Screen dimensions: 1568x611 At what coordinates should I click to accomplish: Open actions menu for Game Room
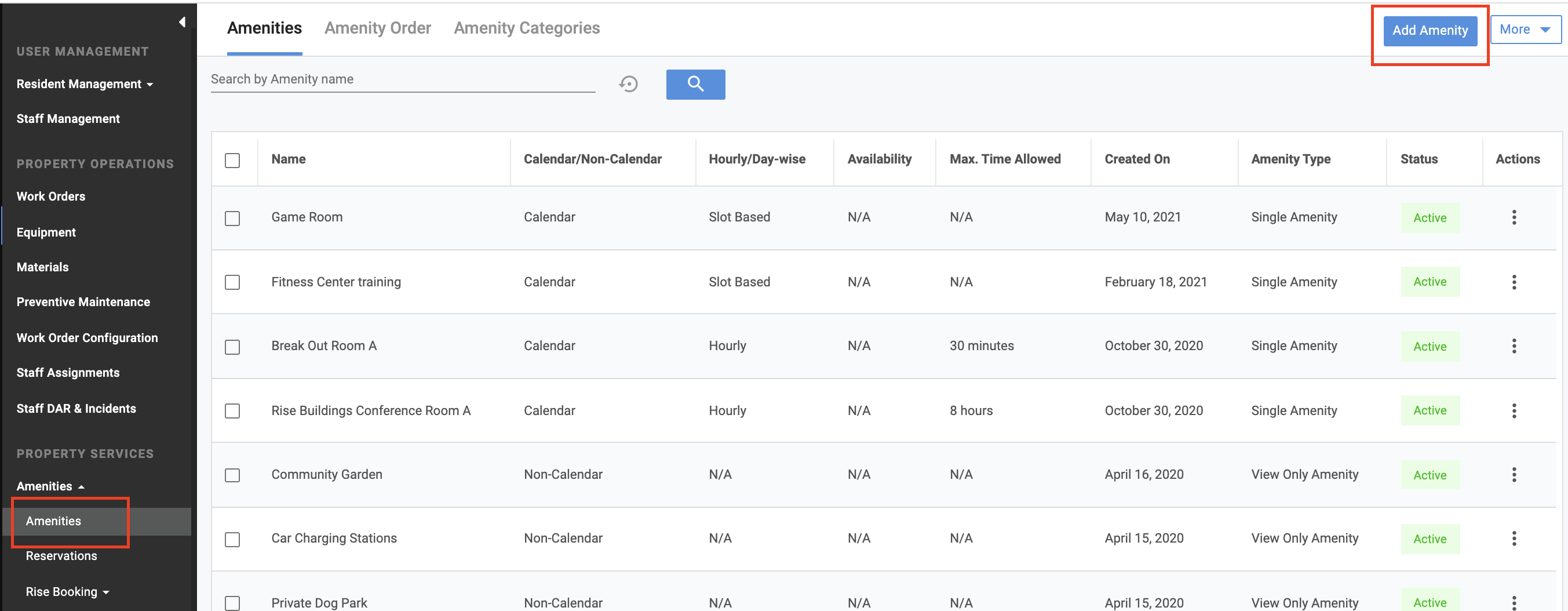[x=1514, y=217]
